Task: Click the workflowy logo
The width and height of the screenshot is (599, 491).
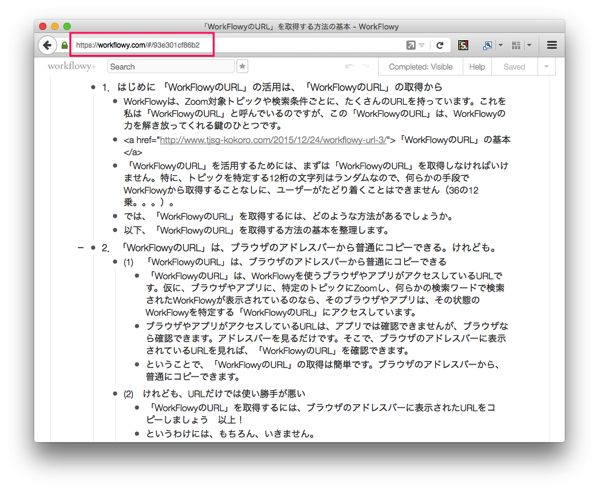Action: (71, 66)
